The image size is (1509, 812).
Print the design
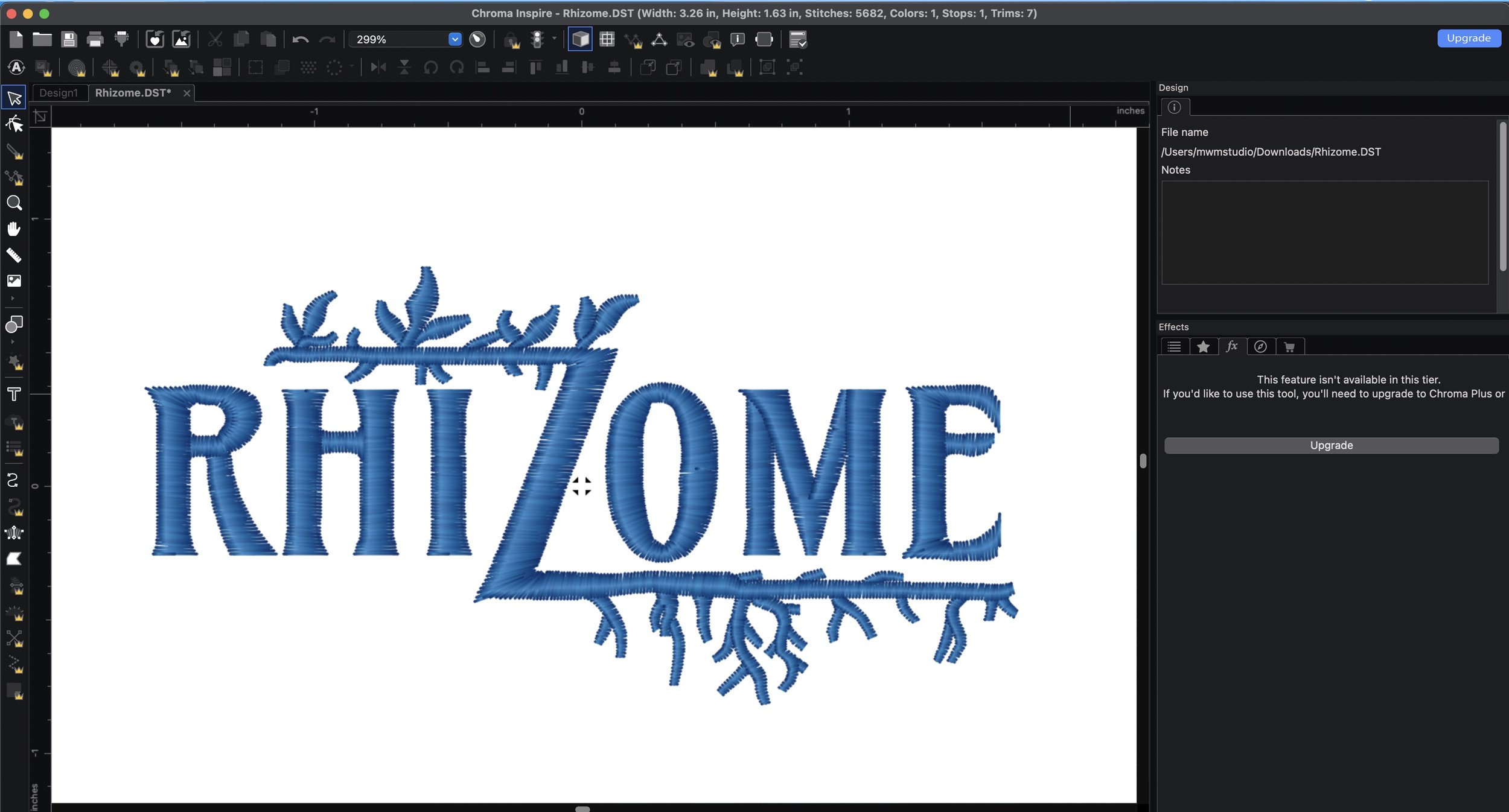[x=95, y=39]
